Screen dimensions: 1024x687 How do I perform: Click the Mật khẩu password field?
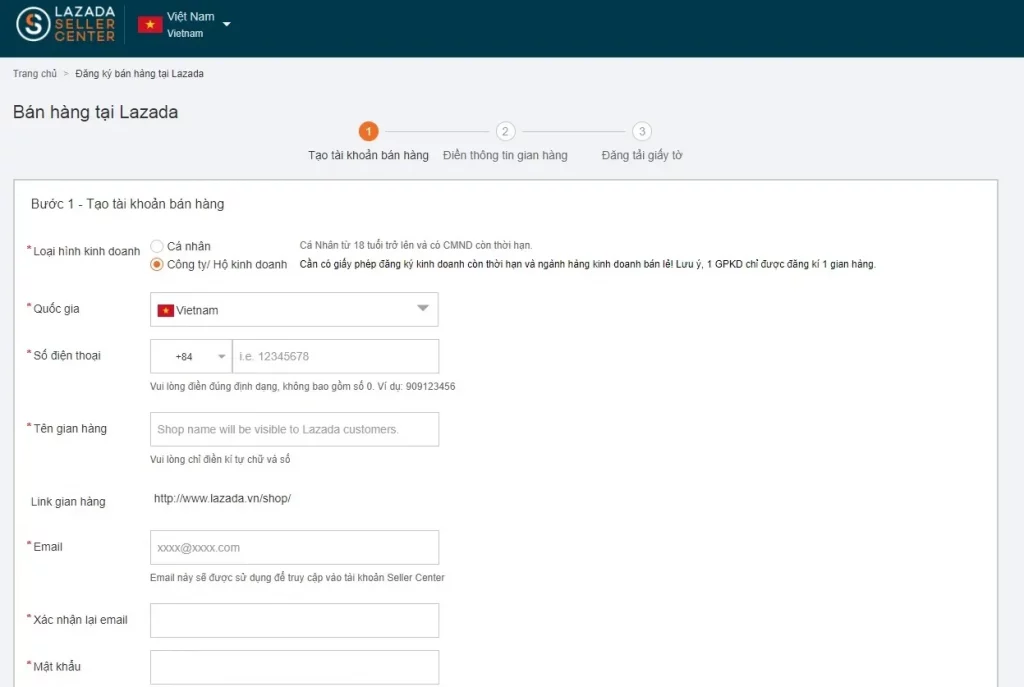[x=294, y=667]
